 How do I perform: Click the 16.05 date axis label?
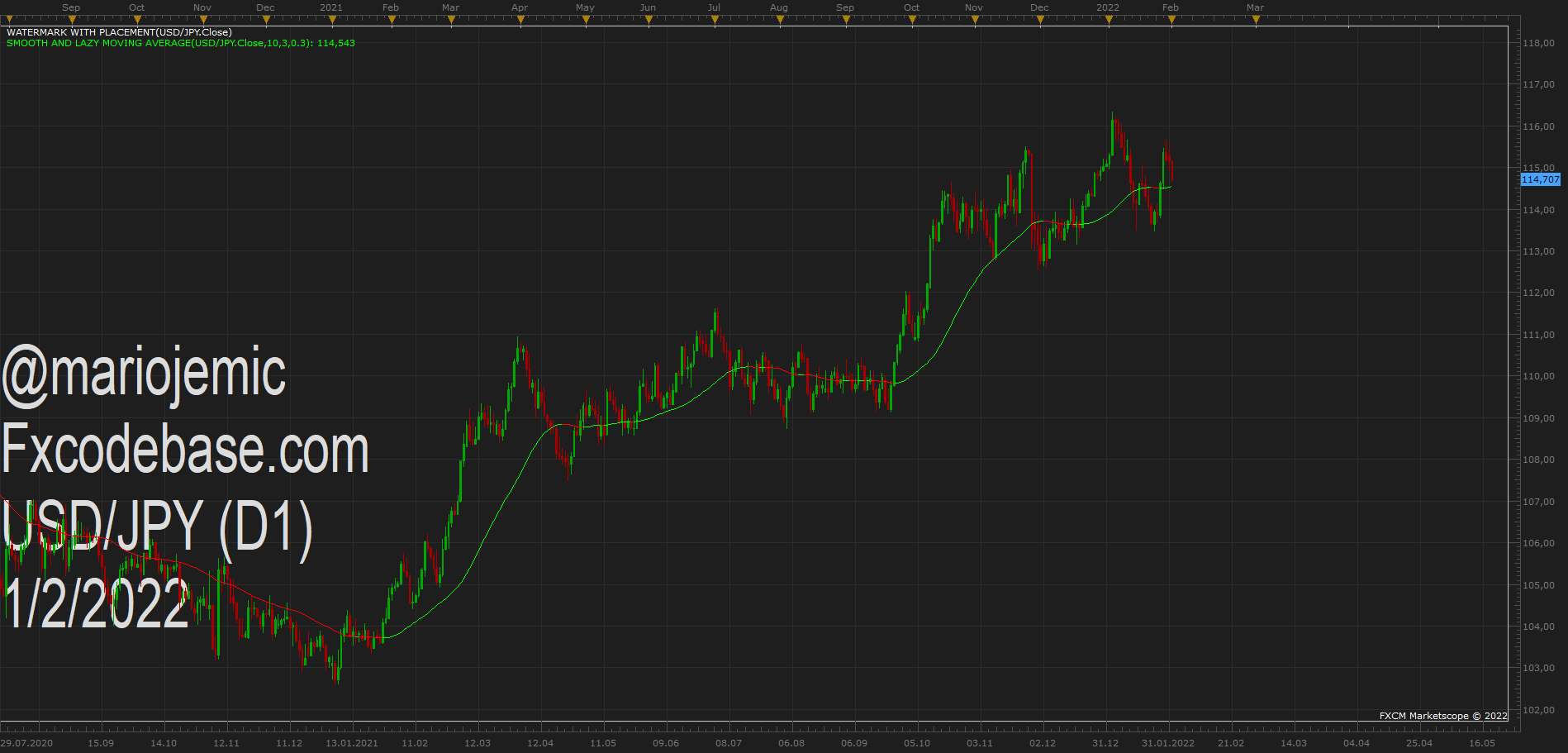(1482, 743)
